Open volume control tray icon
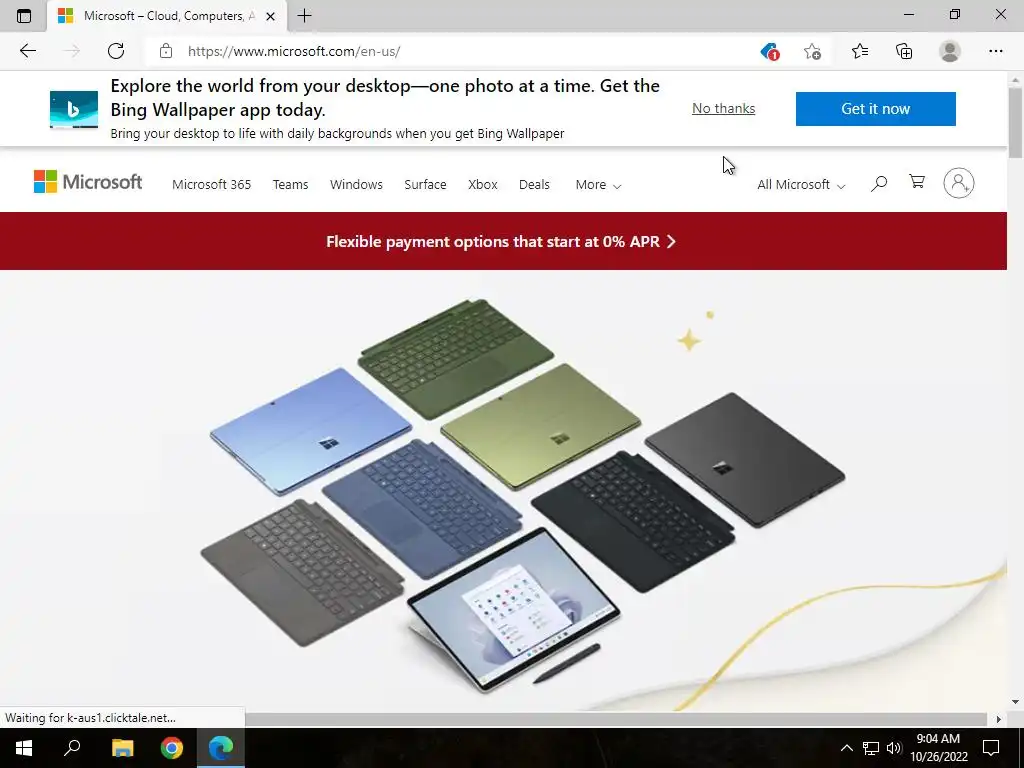The height and width of the screenshot is (768, 1024). (894, 748)
